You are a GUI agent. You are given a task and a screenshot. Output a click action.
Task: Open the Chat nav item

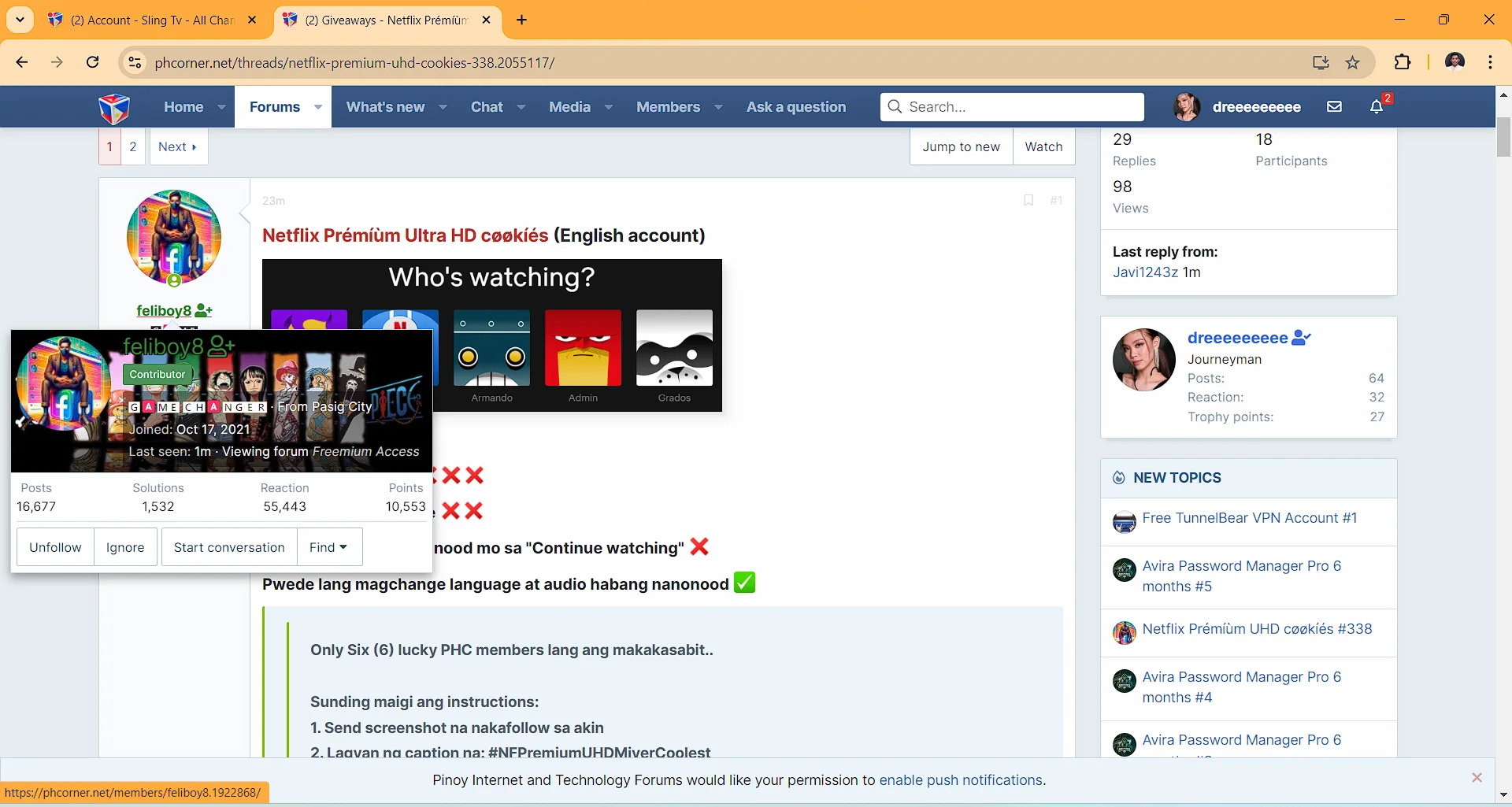point(487,107)
